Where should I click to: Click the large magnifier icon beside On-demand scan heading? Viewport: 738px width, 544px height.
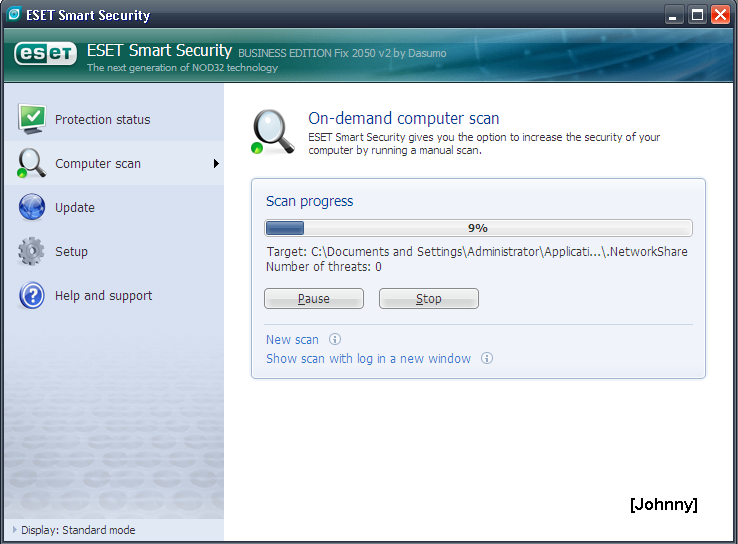pyautogui.click(x=273, y=132)
